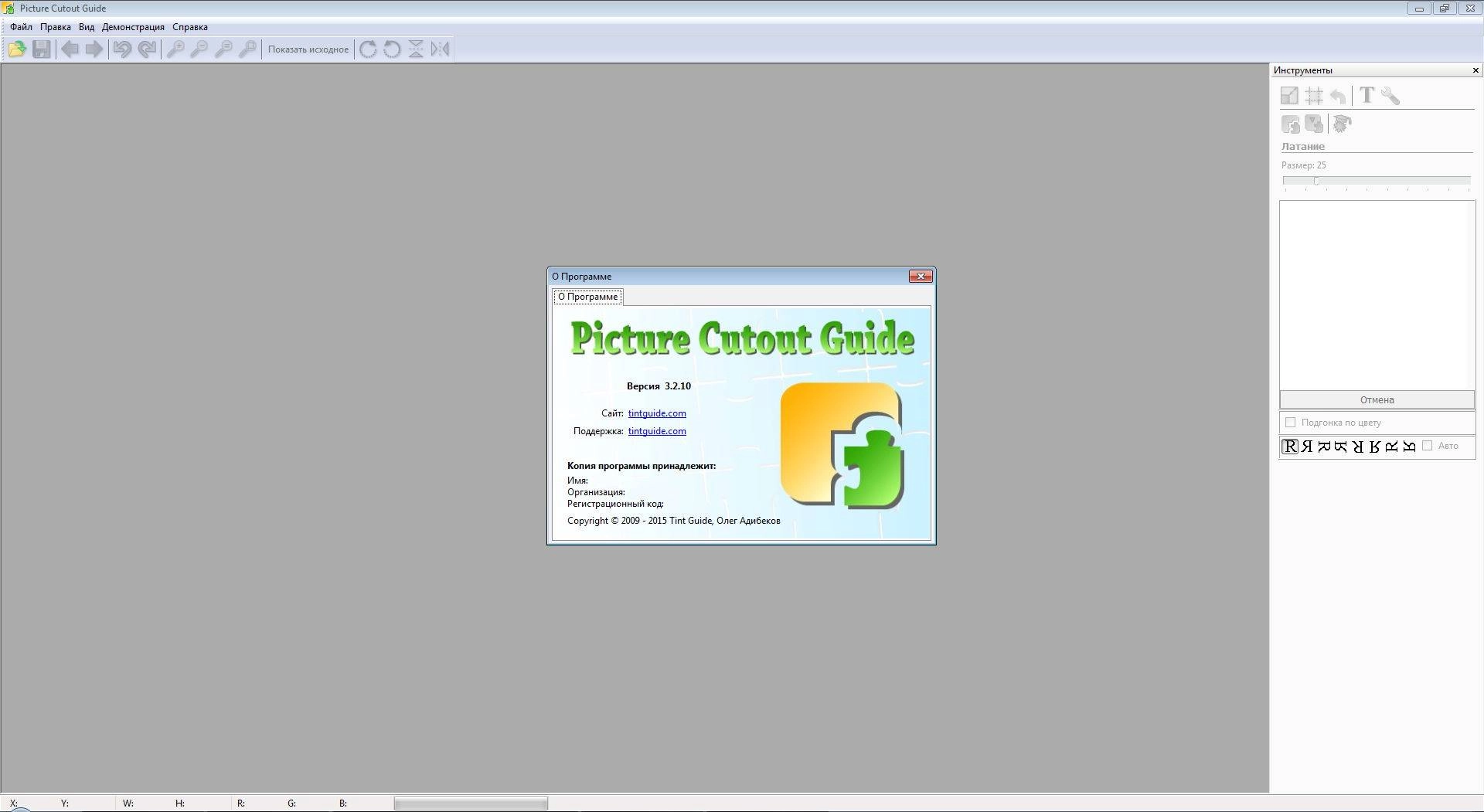Image resolution: width=1484 pixels, height=812 pixels.
Task: Click the Picture Cutout Guide logo in dialog
Action: coord(842,446)
